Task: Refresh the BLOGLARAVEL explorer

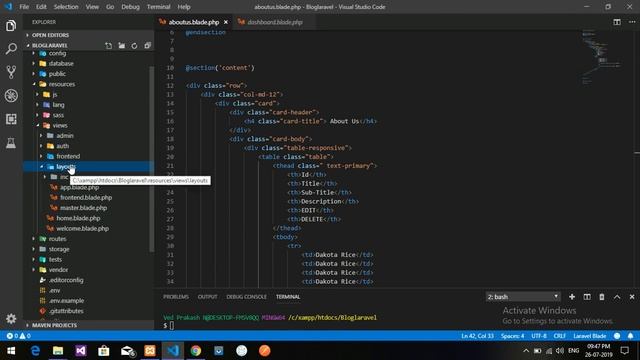Action: [x=134, y=45]
